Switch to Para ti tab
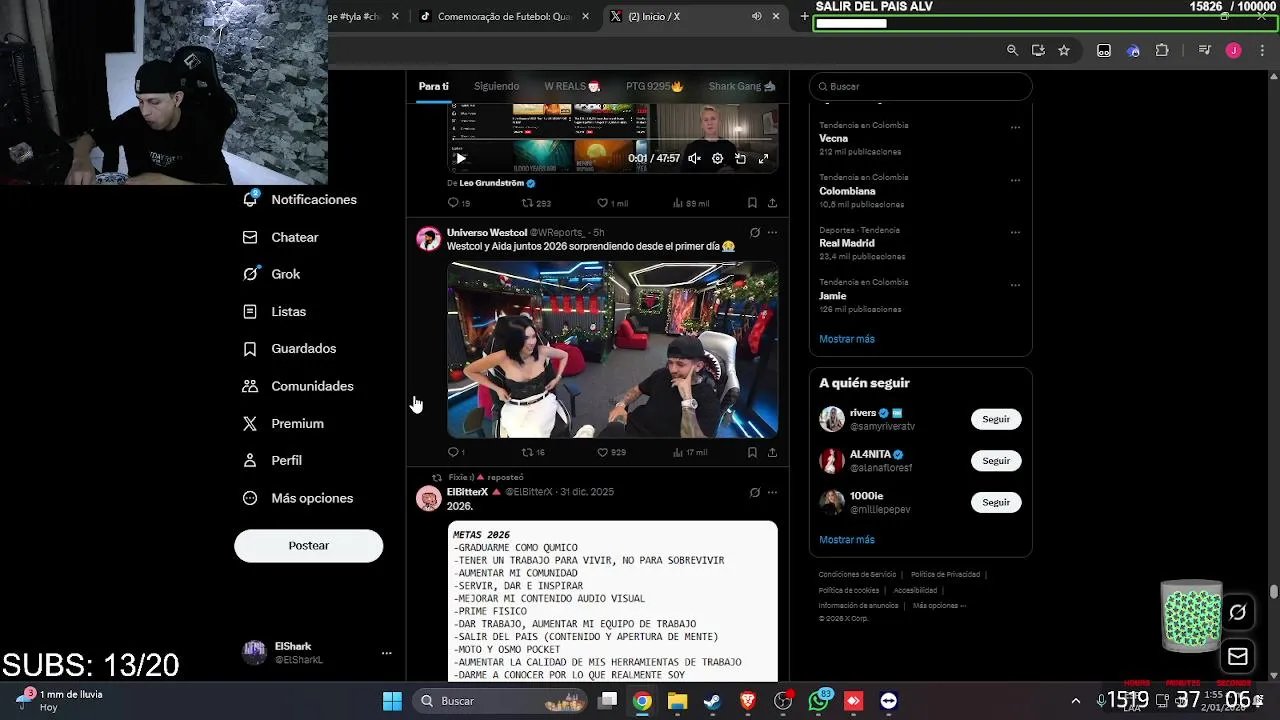 (433, 86)
